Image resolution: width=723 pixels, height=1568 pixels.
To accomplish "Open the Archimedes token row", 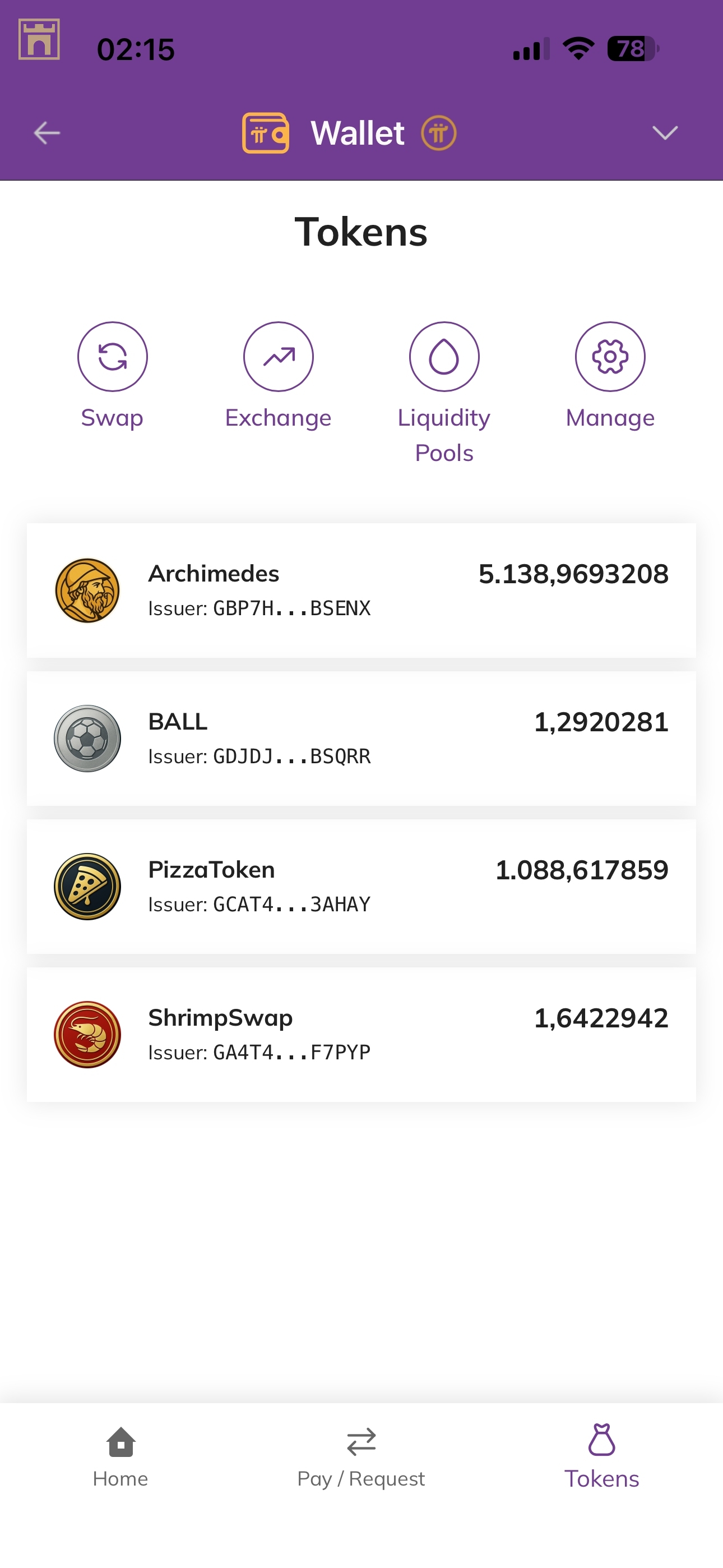I will [x=361, y=590].
